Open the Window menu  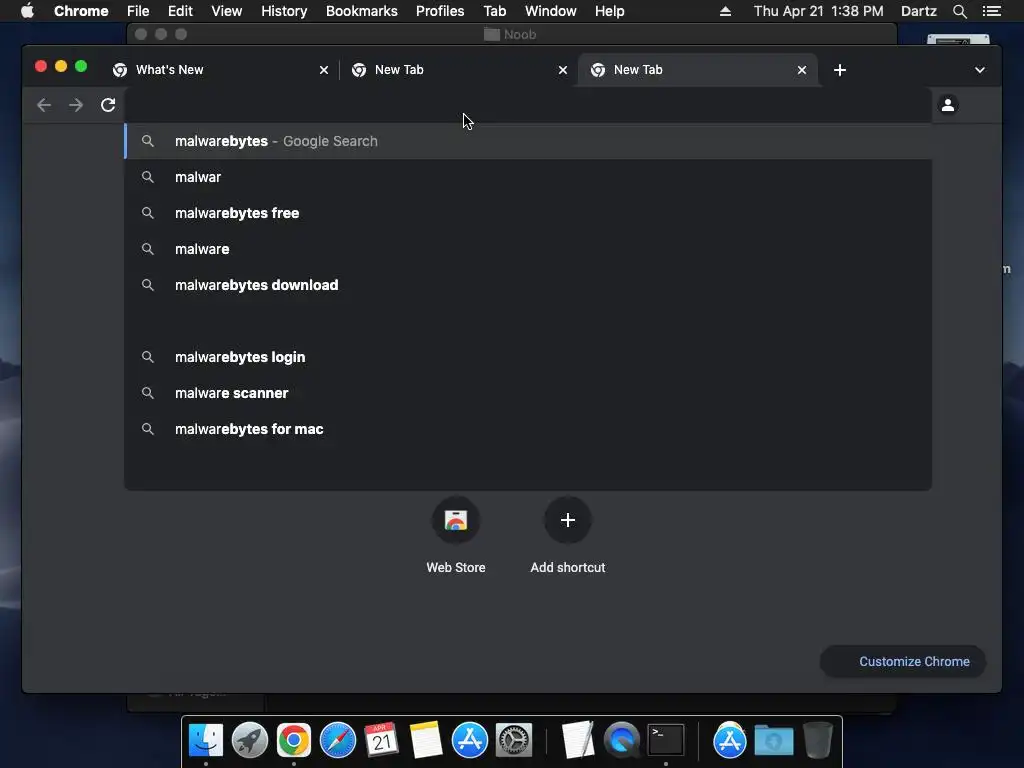coord(551,11)
